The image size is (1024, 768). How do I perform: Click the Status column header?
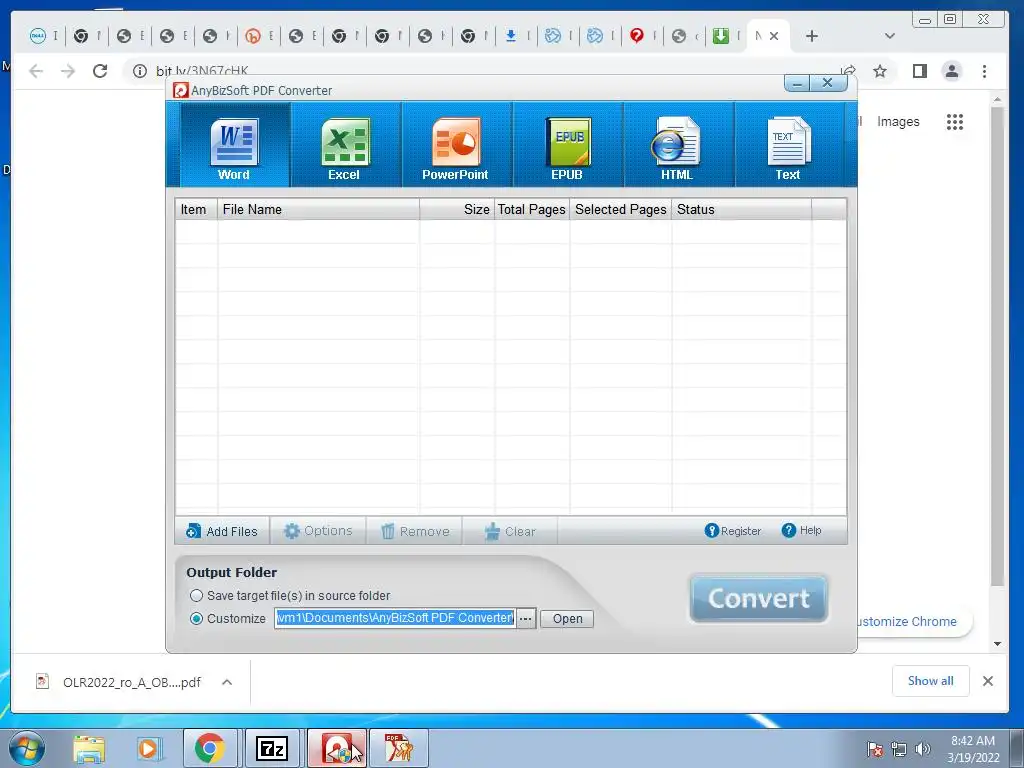(741, 210)
